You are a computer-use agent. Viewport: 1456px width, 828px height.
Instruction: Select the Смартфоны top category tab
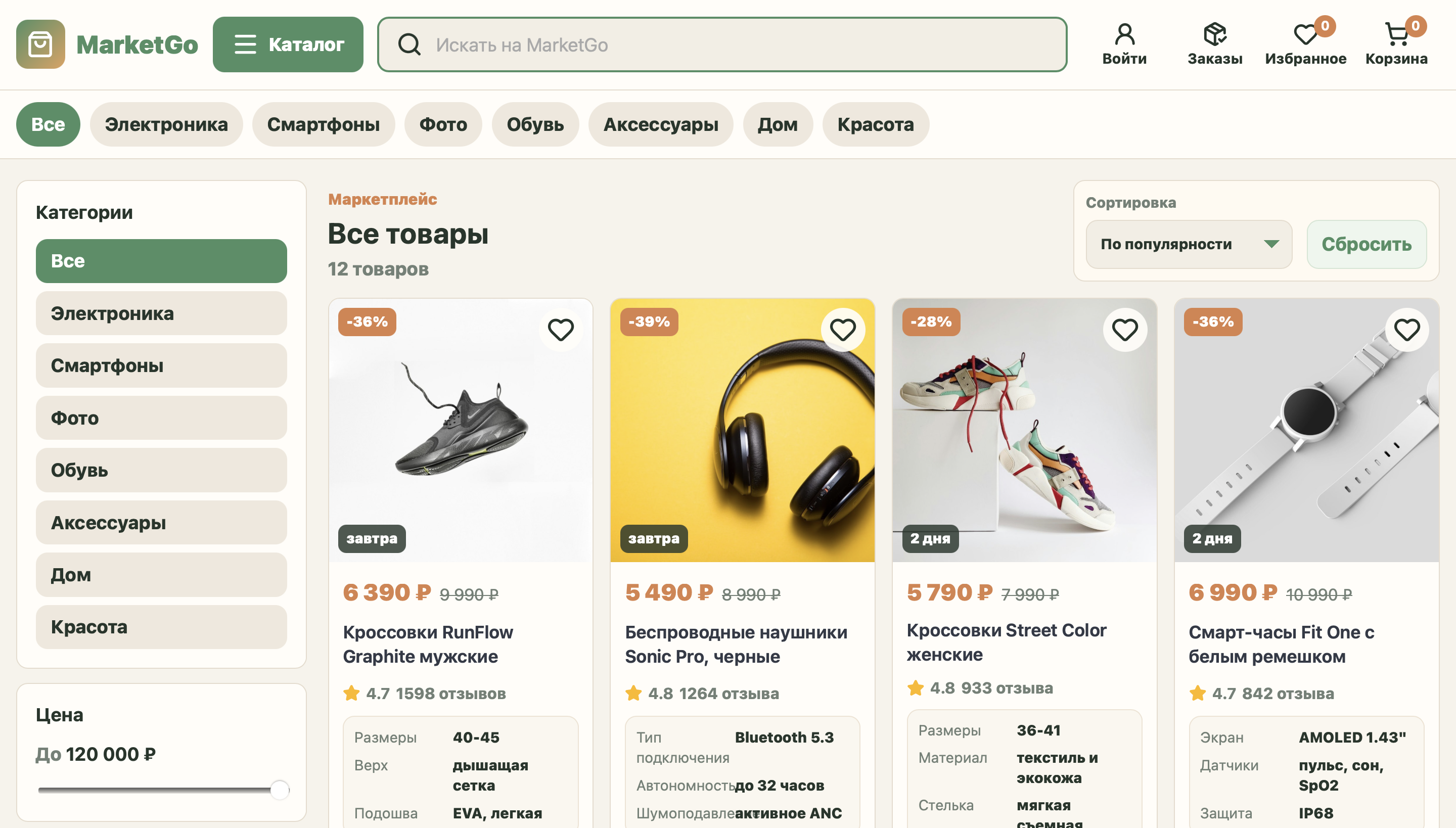coord(324,124)
